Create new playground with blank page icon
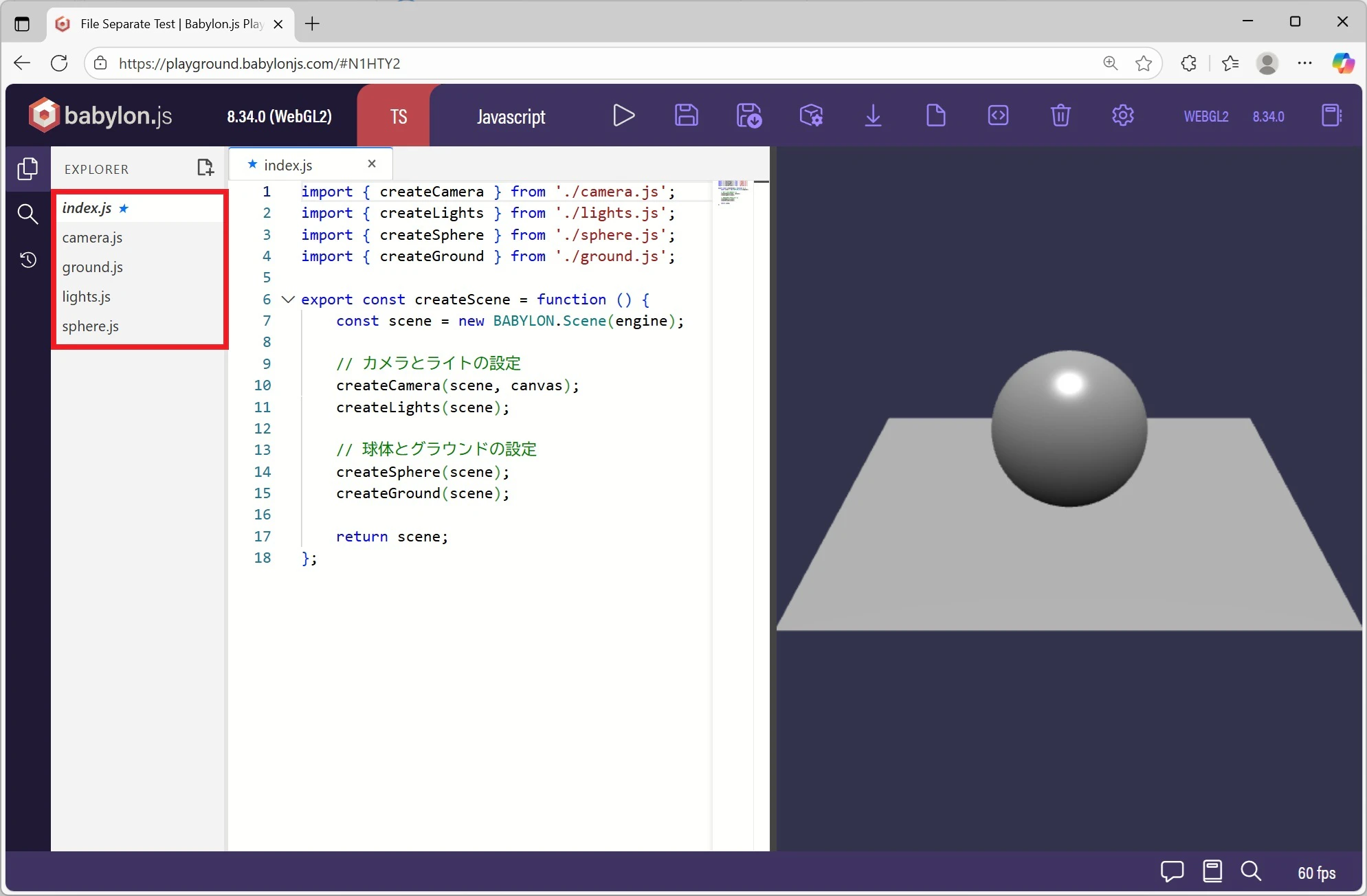Image resolution: width=1367 pixels, height=896 pixels. [935, 115]
